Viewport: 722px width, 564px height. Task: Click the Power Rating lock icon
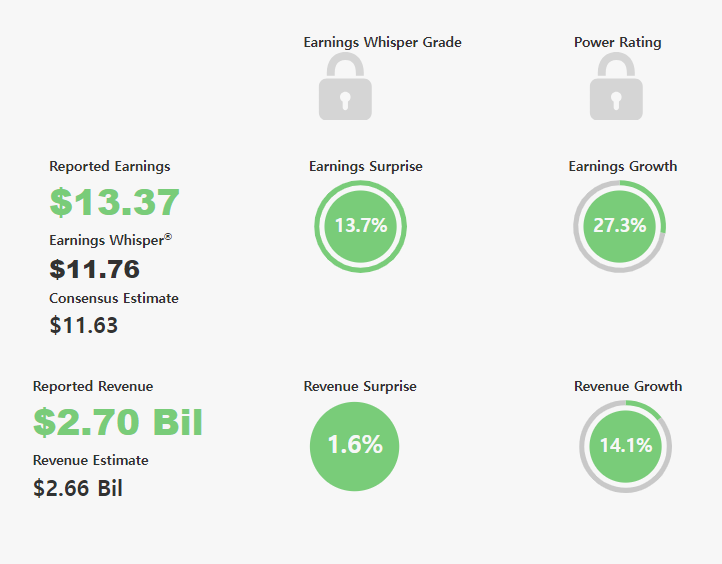pyautogui.click(x=616, y=86)
